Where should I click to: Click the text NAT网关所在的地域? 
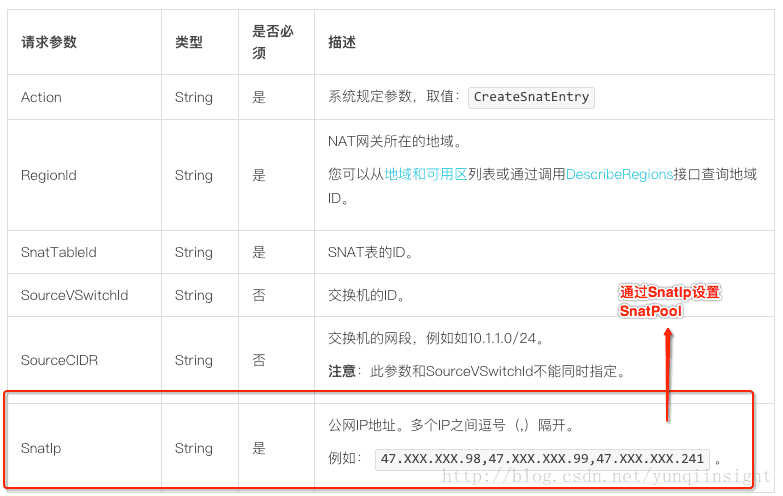395,141
